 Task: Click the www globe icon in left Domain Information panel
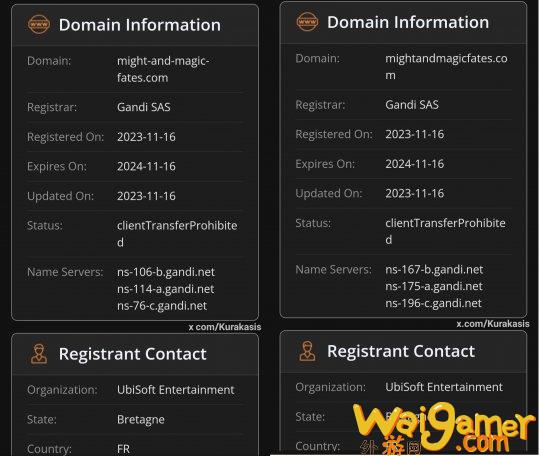pyautogui.click(x=39, y=24)
